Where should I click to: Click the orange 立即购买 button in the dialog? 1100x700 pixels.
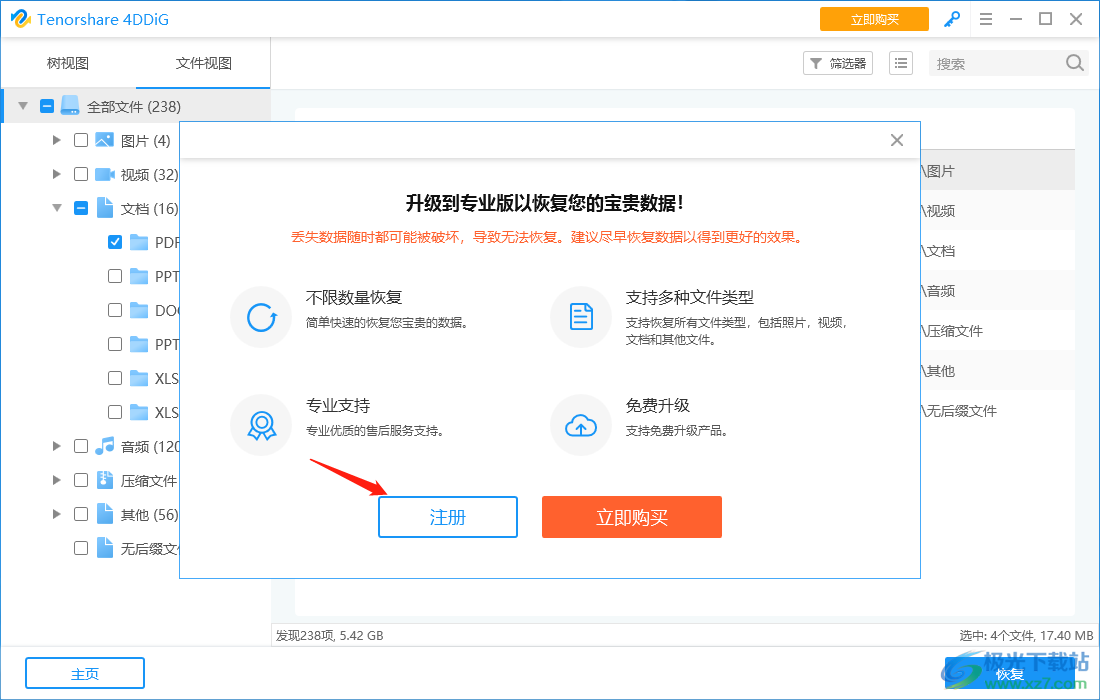click(x=631, y=517)
